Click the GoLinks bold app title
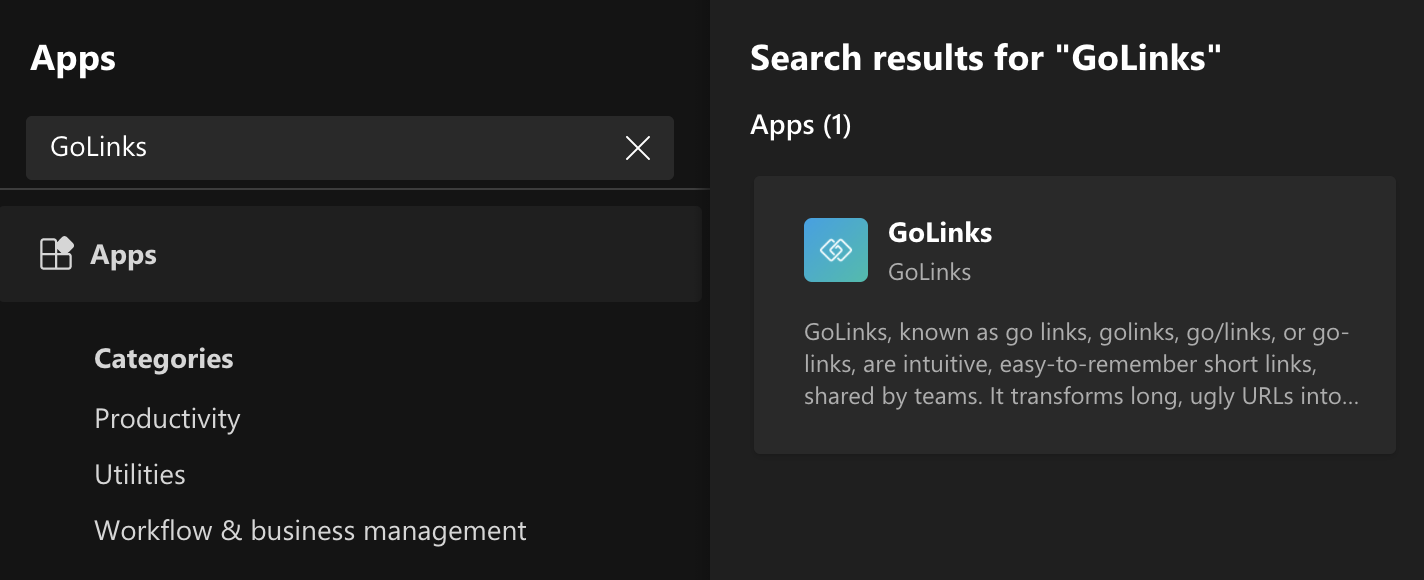 [x=939, y=232]
